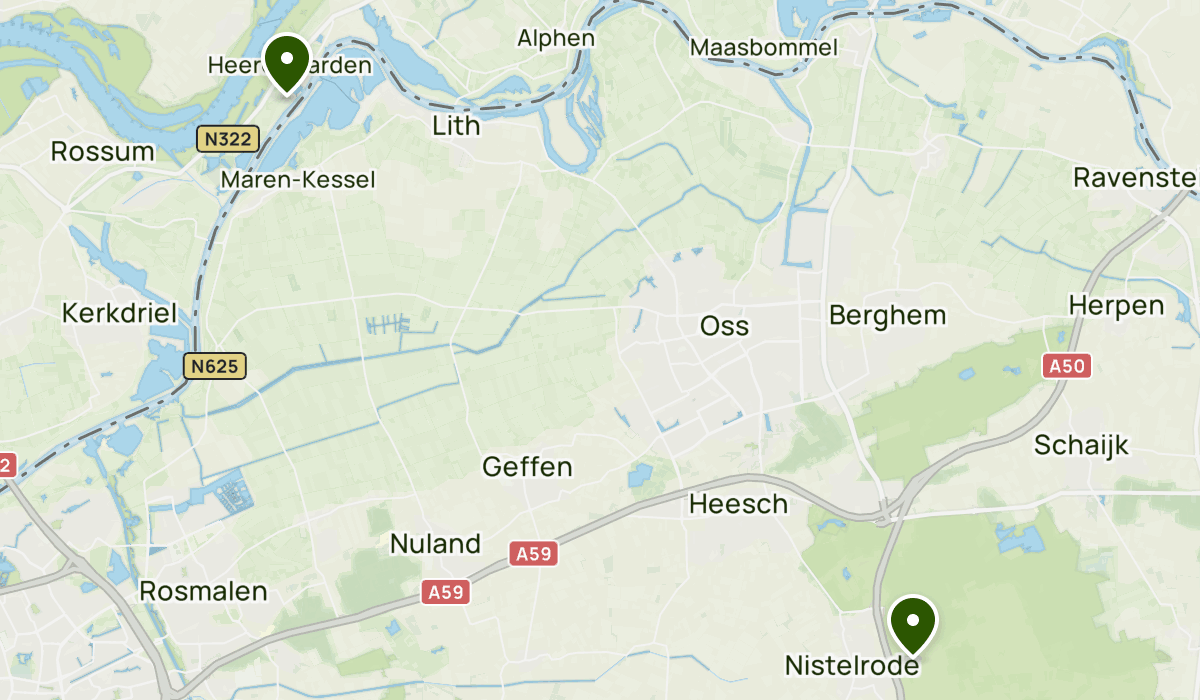This screenshot has width=1200, height=700.
Task: Select the Geffen village label
Action: tap(527, 467)
